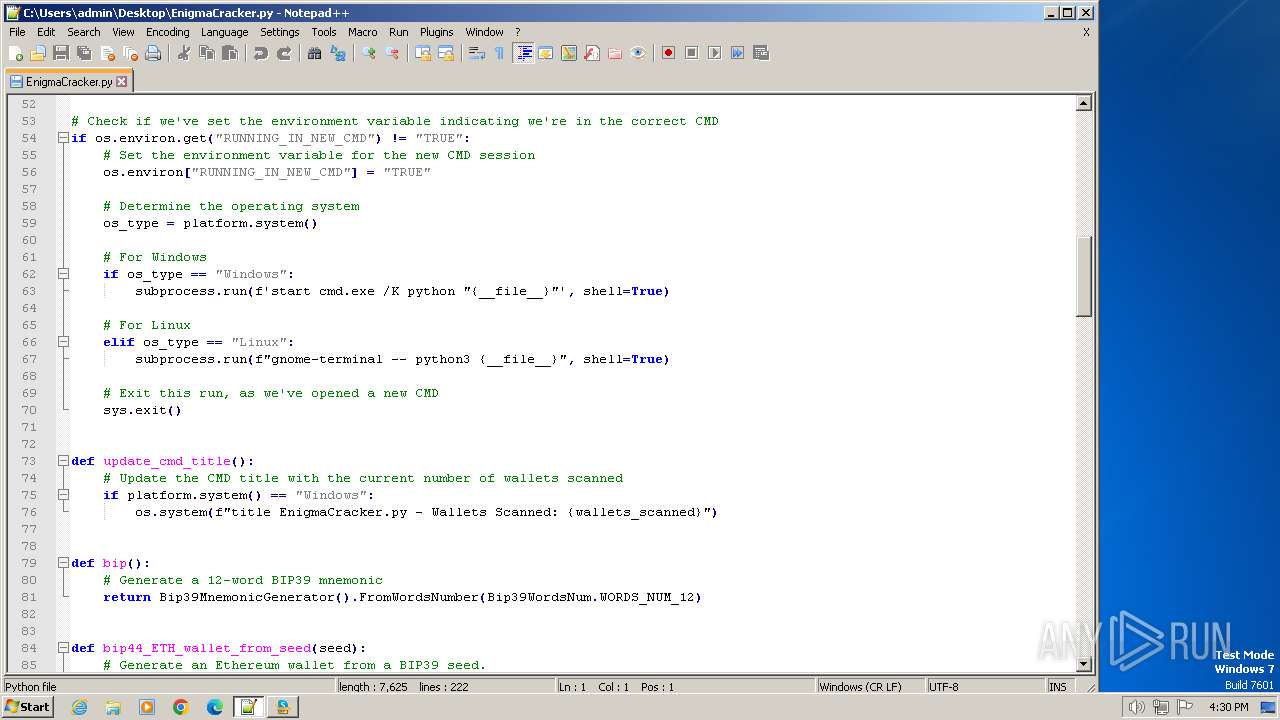The height and width of the screenshot is (720, 1280).
Task: Toggle the Document Map icon
Action: coord(569,53)
